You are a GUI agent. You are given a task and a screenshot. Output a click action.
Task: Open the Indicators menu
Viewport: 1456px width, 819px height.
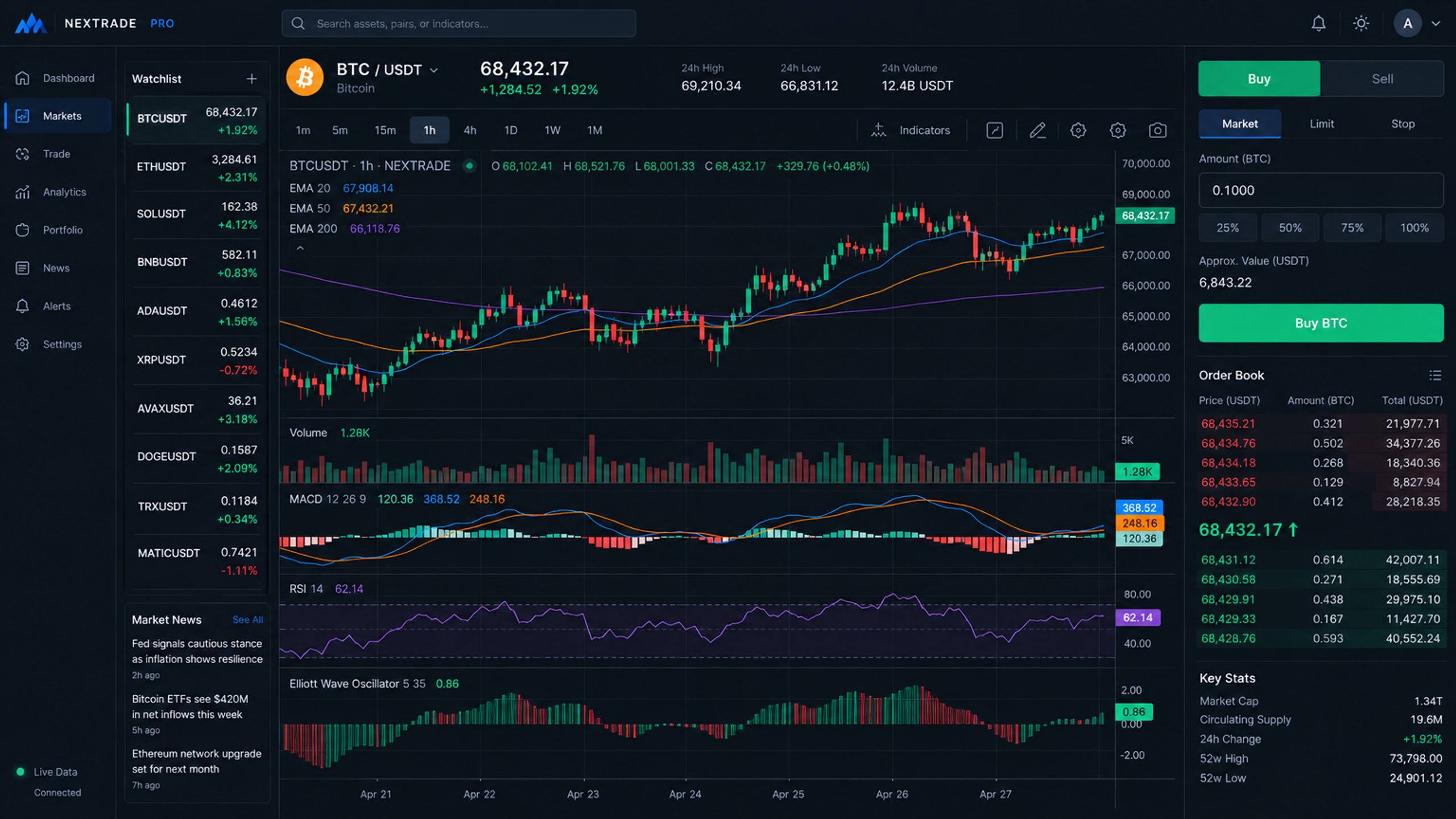[911, 130]
